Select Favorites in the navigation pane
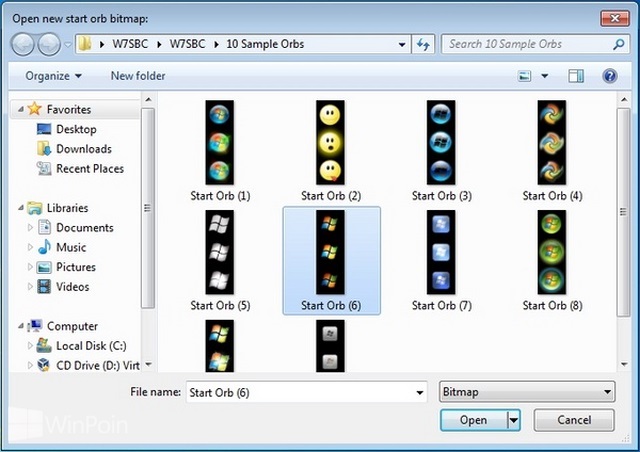 tap(69, 109)
